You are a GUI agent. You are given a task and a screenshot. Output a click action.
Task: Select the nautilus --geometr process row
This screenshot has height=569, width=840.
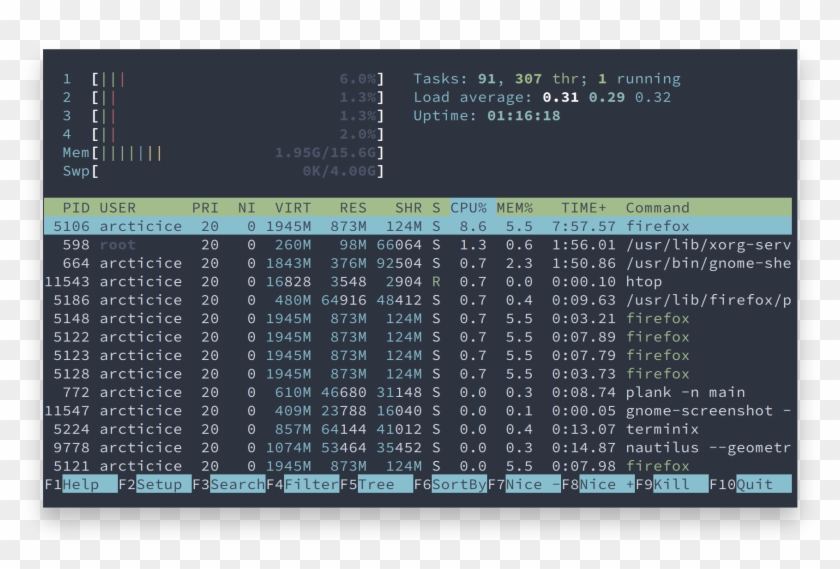418,448
